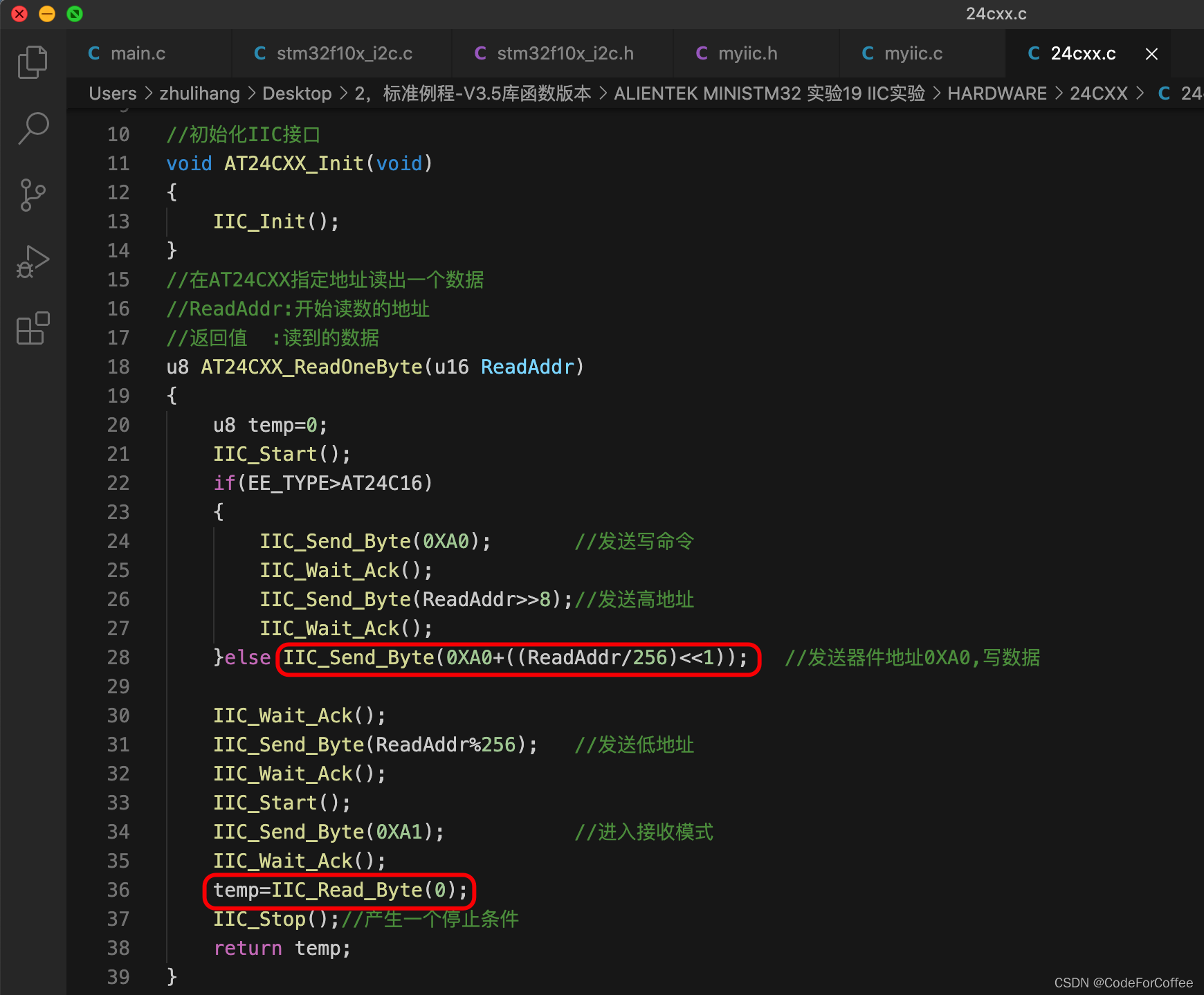
Task: Open the Run and Debug view
Action: coord(33,262)
